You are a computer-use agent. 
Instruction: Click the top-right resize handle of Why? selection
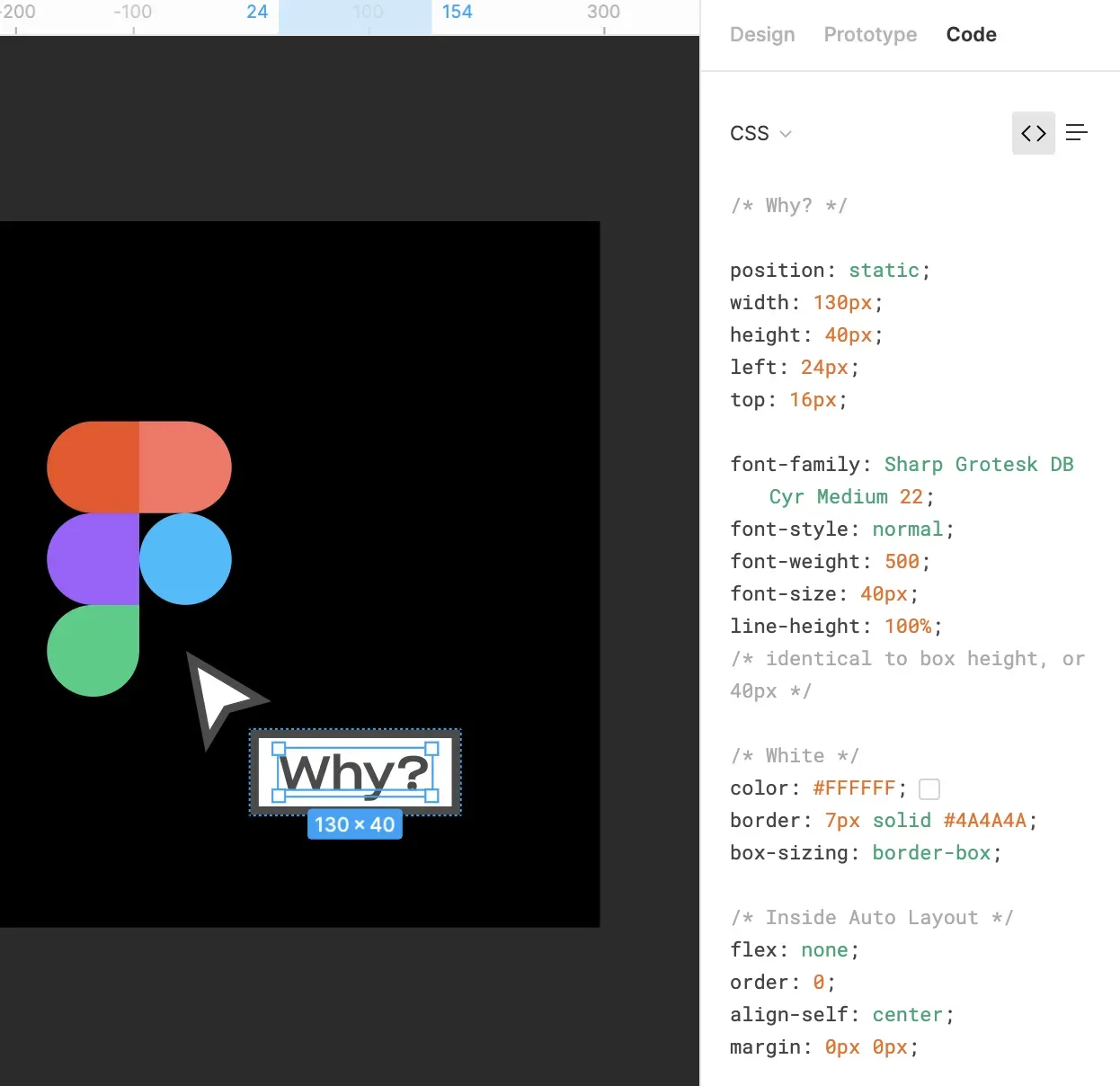pos(431,748)
